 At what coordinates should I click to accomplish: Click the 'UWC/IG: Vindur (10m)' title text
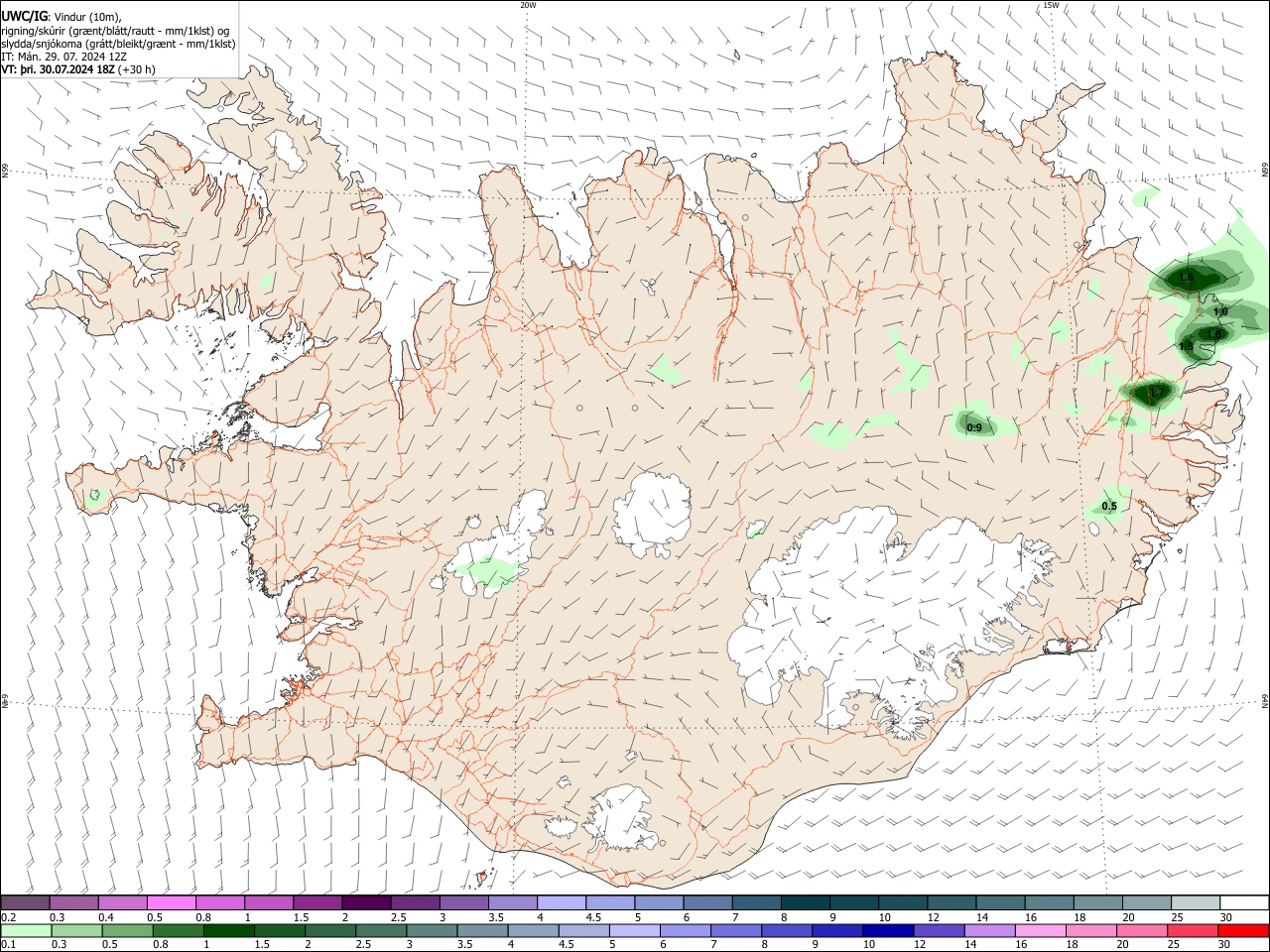click(62, 17)
